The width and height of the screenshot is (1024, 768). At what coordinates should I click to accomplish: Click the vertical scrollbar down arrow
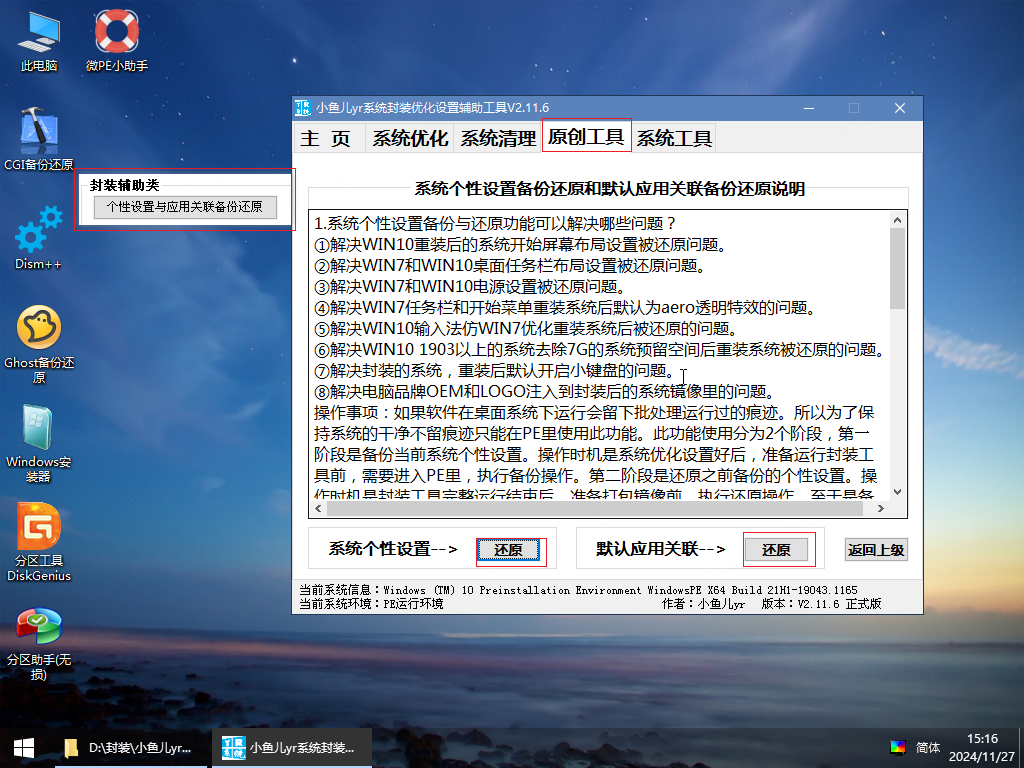(x=896, y=492)
